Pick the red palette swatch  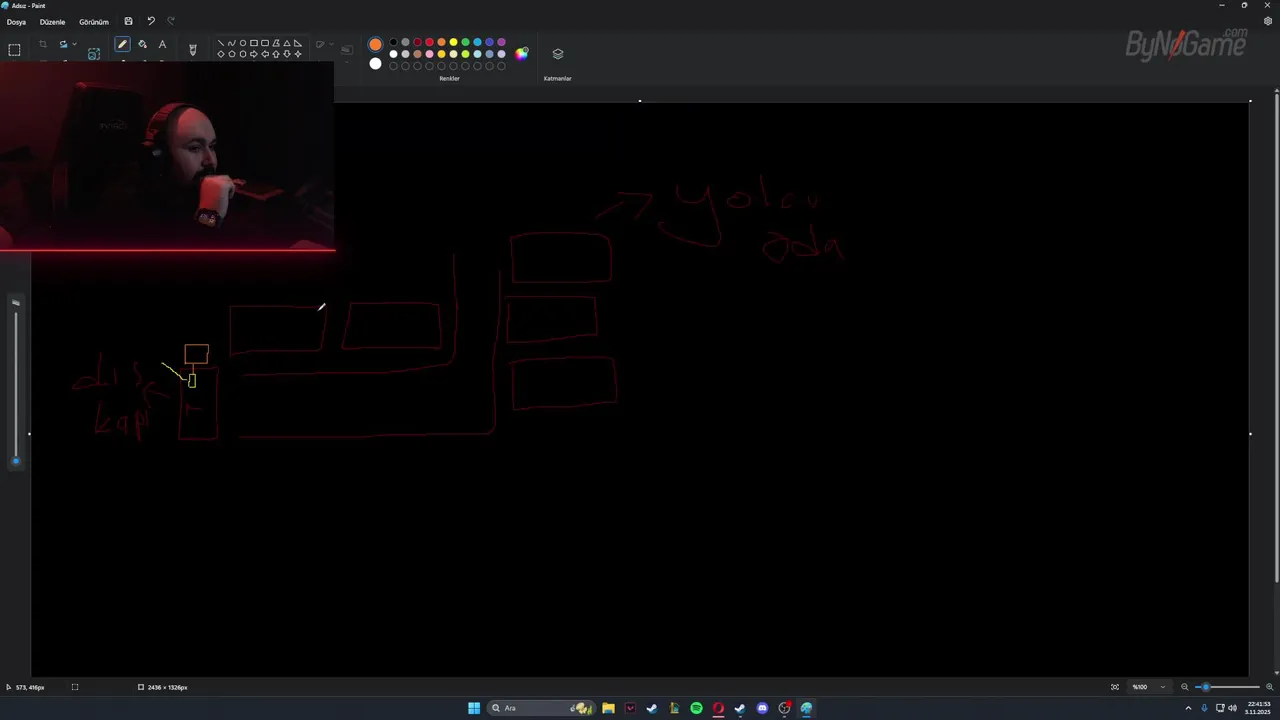(429, 42)
